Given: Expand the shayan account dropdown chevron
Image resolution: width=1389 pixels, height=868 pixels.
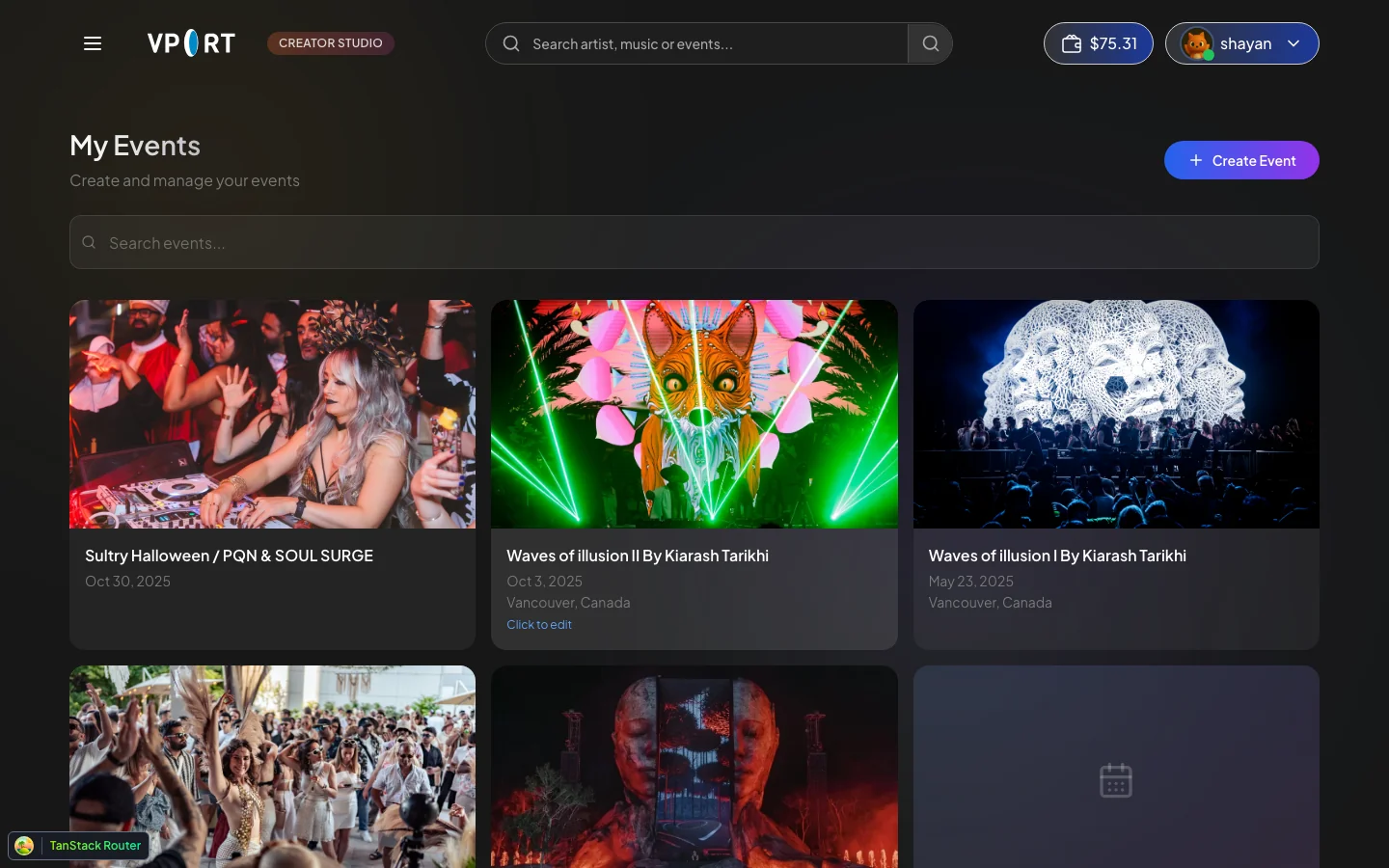Looking at the screenshot, I should (1294, 43).
